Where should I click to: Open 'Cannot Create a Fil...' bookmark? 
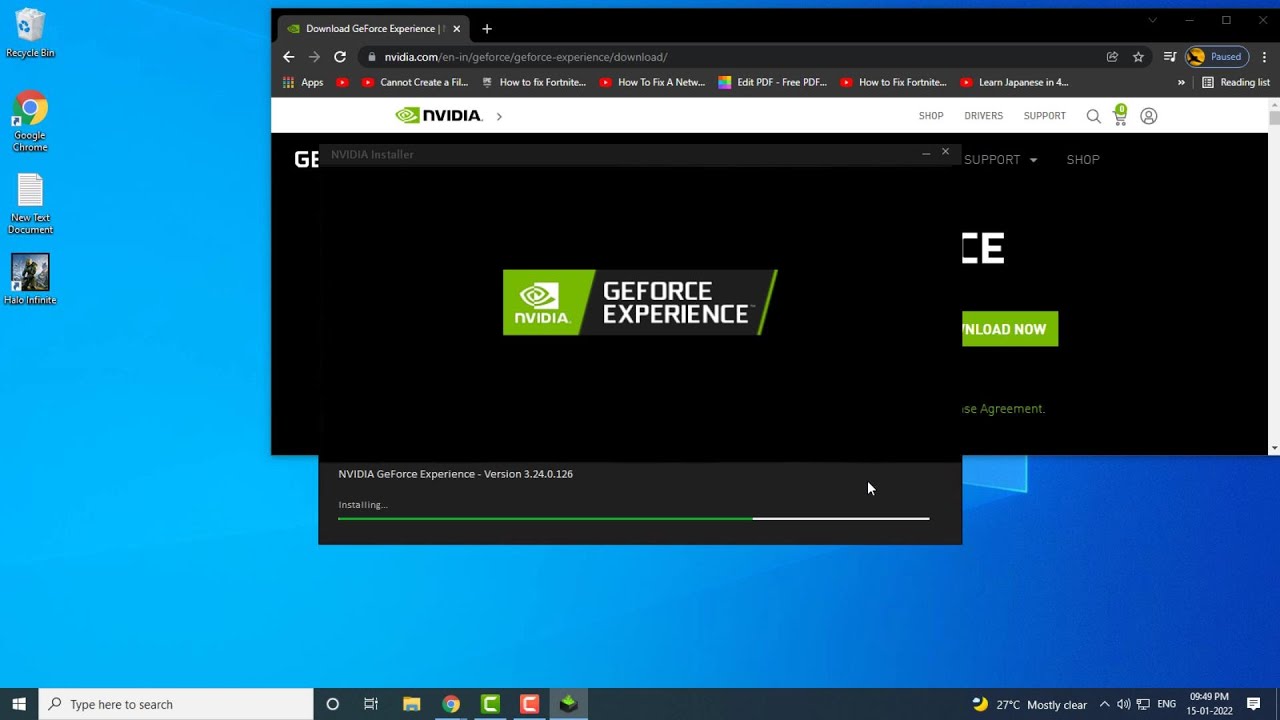click(x=415, y=83)
